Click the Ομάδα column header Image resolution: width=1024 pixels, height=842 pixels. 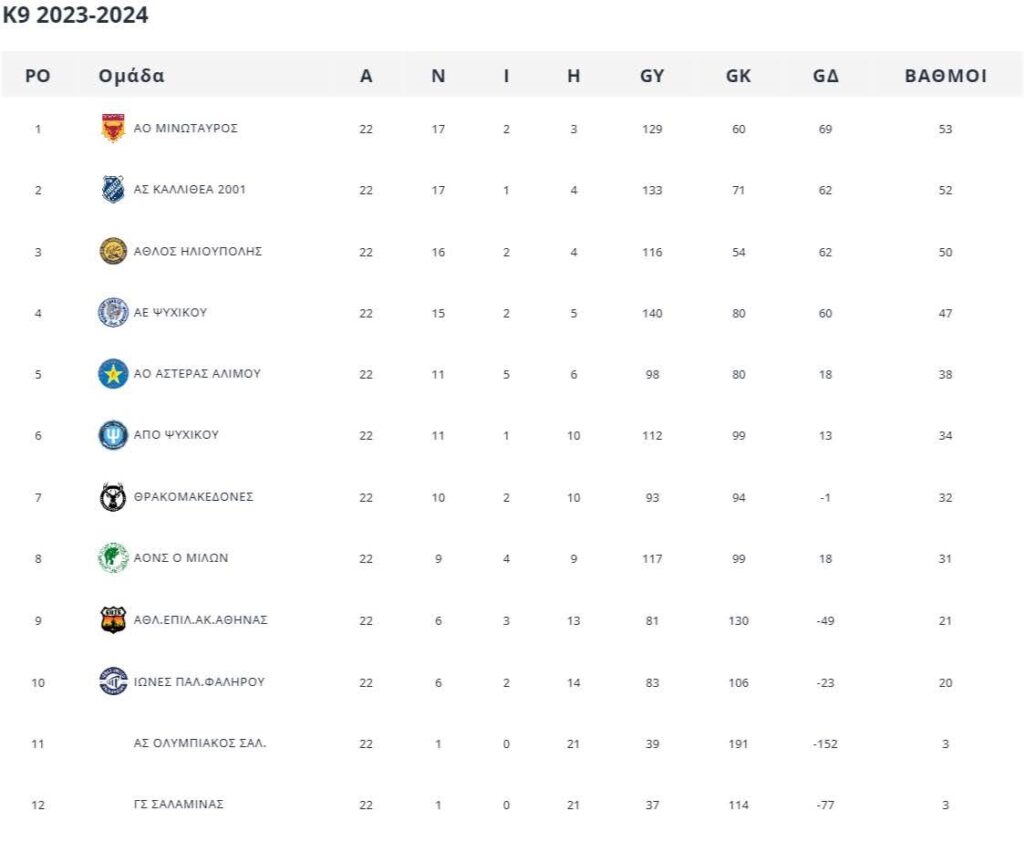pyautogui.click(x=132, y=76)
